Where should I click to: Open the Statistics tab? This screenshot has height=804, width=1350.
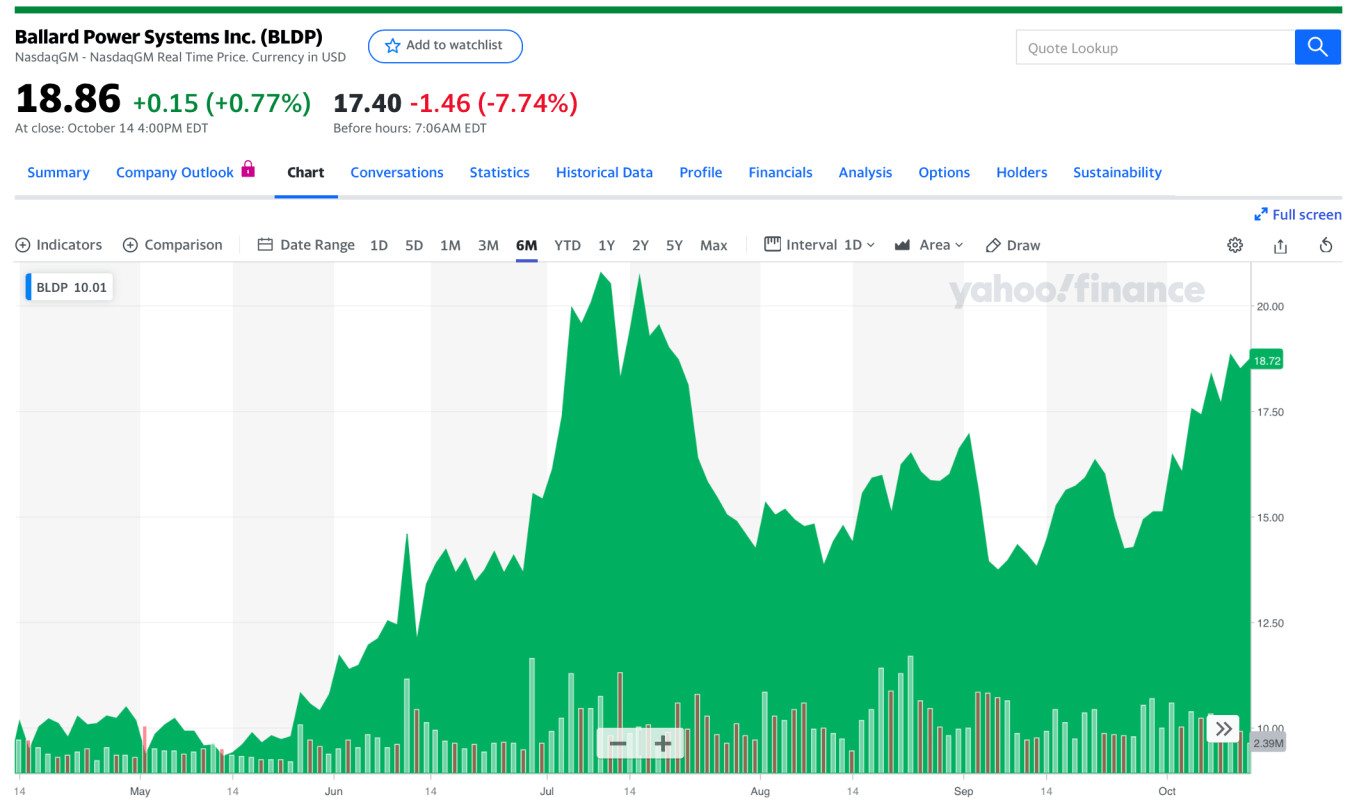coord(500,172)
